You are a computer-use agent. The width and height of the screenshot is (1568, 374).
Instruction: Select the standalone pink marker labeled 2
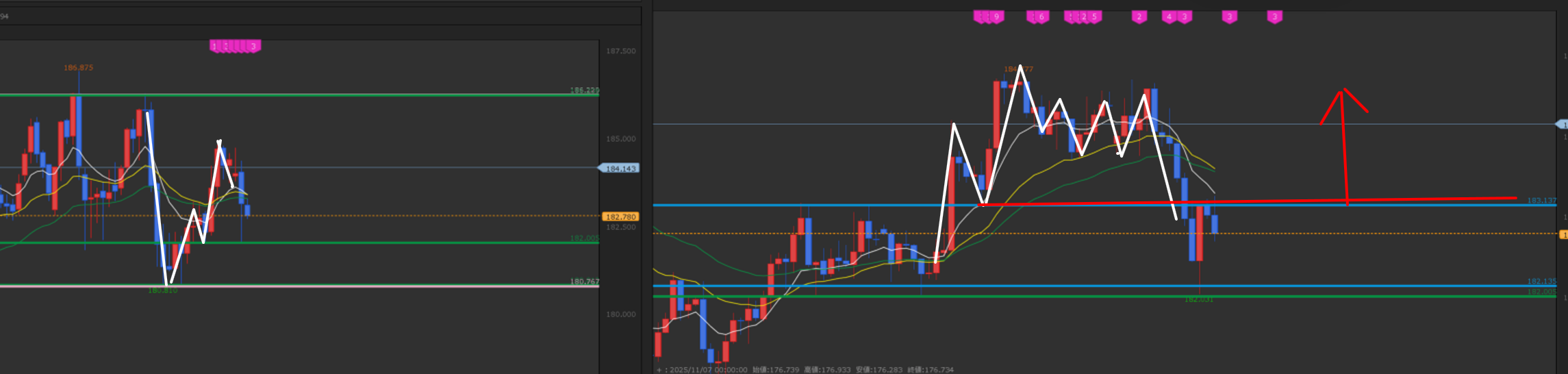pos(1139,17)
